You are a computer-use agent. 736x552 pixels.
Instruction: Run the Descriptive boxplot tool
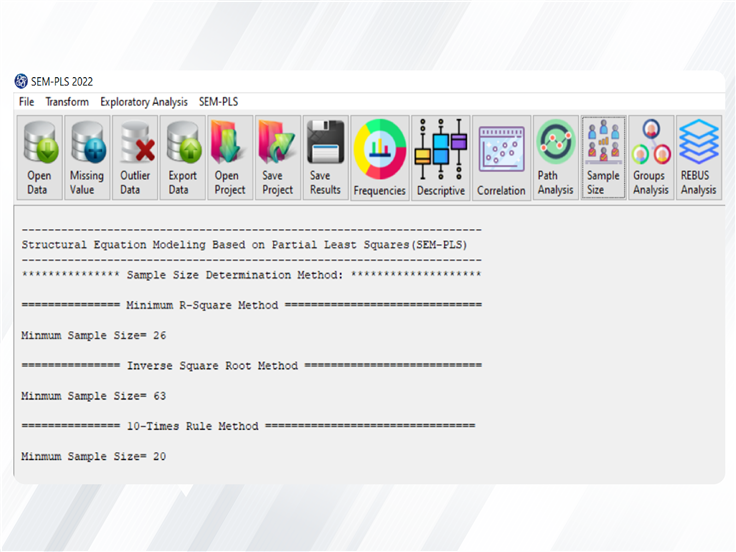441,158
